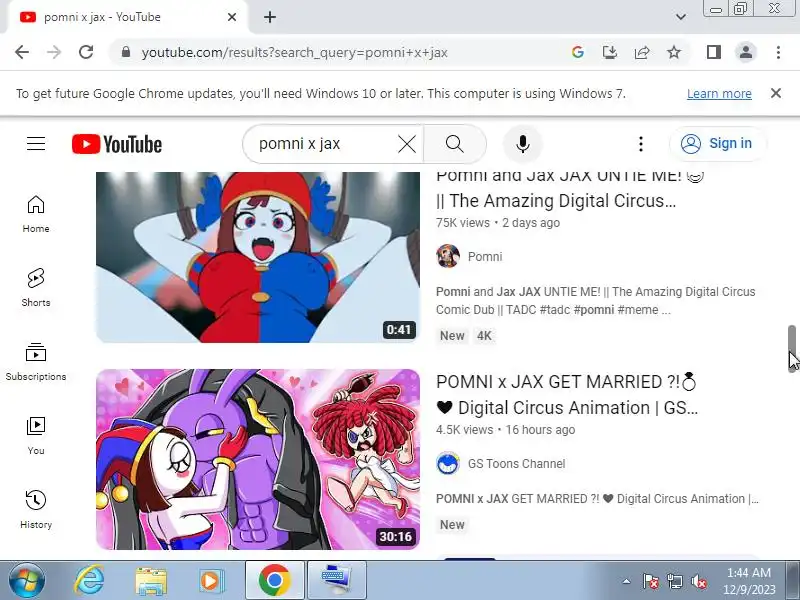The height and width of the screenshot is (600, 800).
Task: Dismiss the Chrome update notification bar
Action: coord(776,93)
